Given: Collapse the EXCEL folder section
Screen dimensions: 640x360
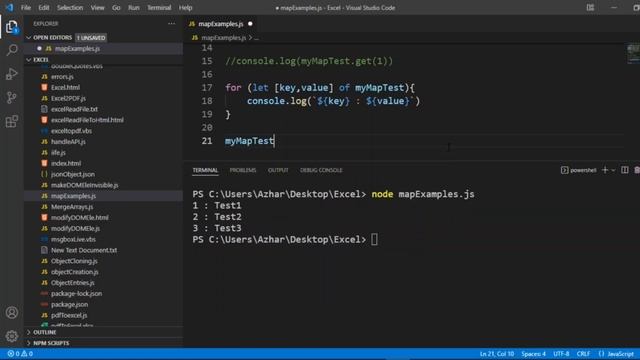Looking at the screenshot, I should point(29,60).
